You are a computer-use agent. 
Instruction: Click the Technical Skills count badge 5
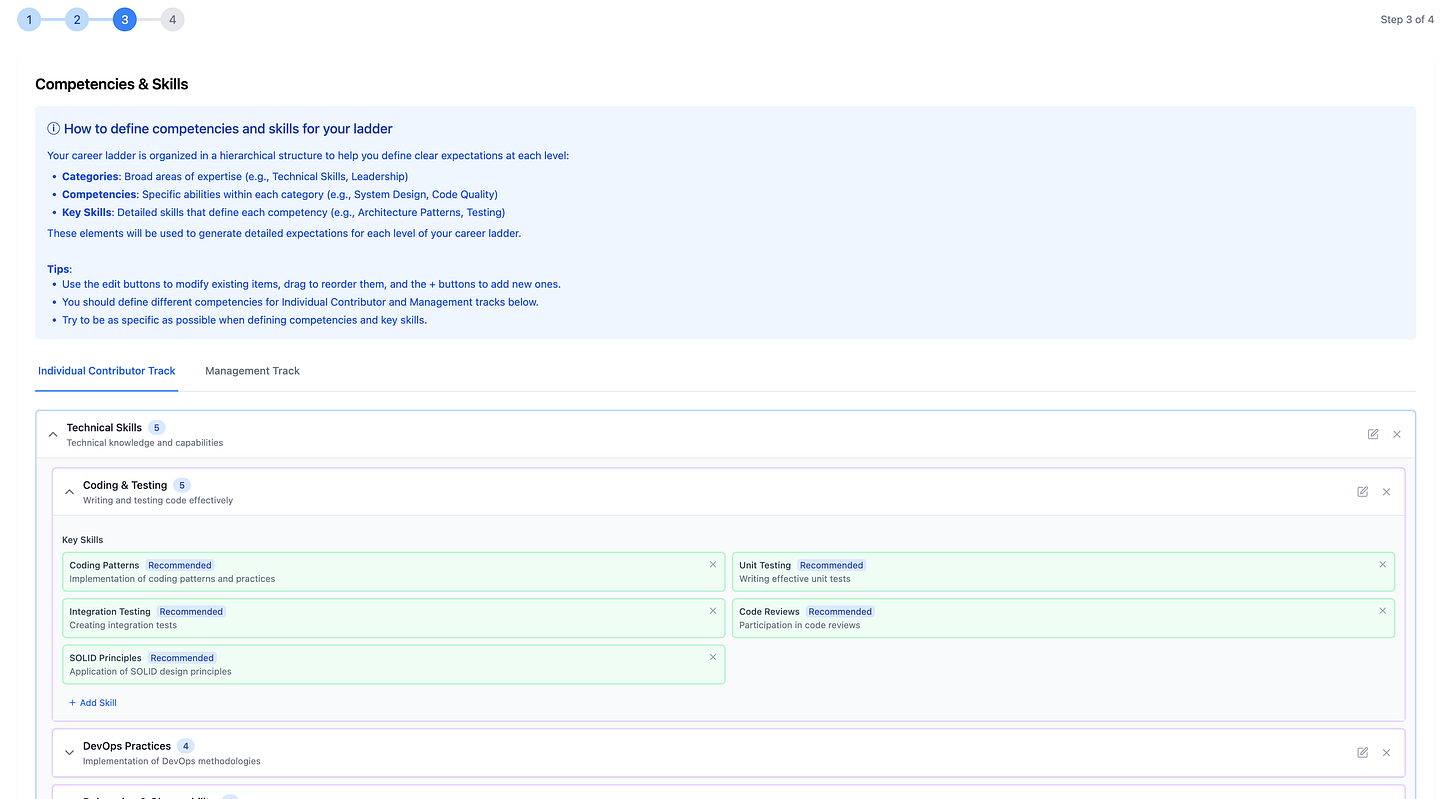pos(157,428)
